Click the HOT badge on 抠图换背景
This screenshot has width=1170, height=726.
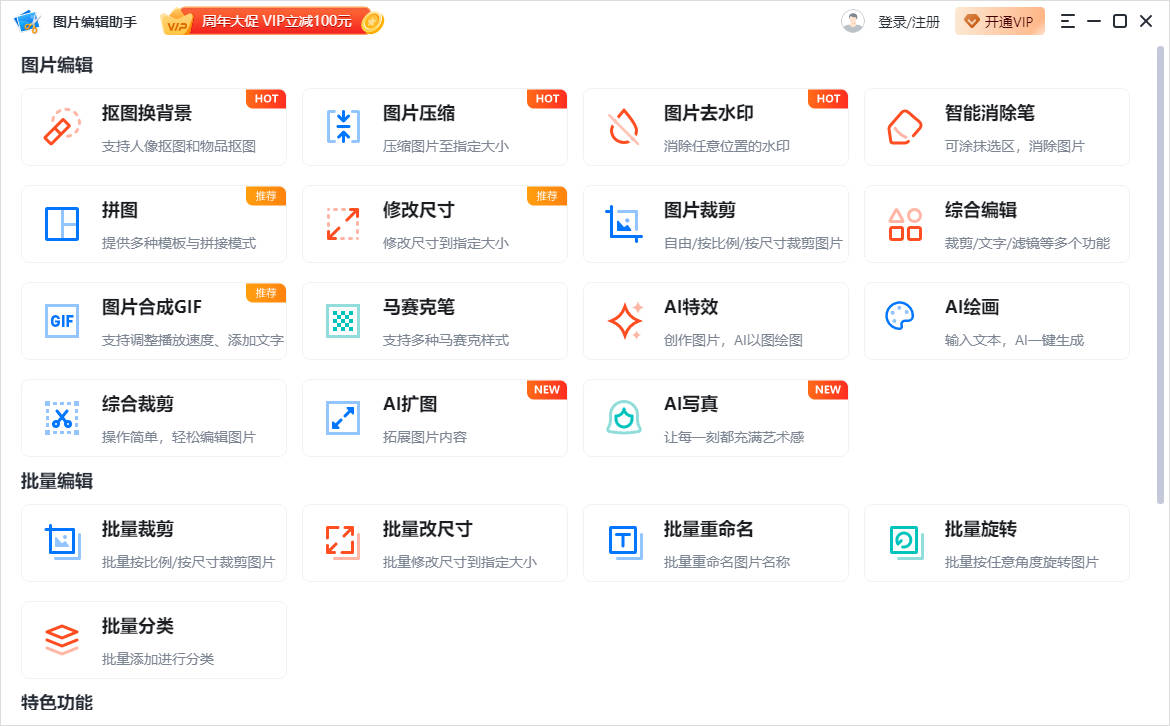[x=266, y=98]
